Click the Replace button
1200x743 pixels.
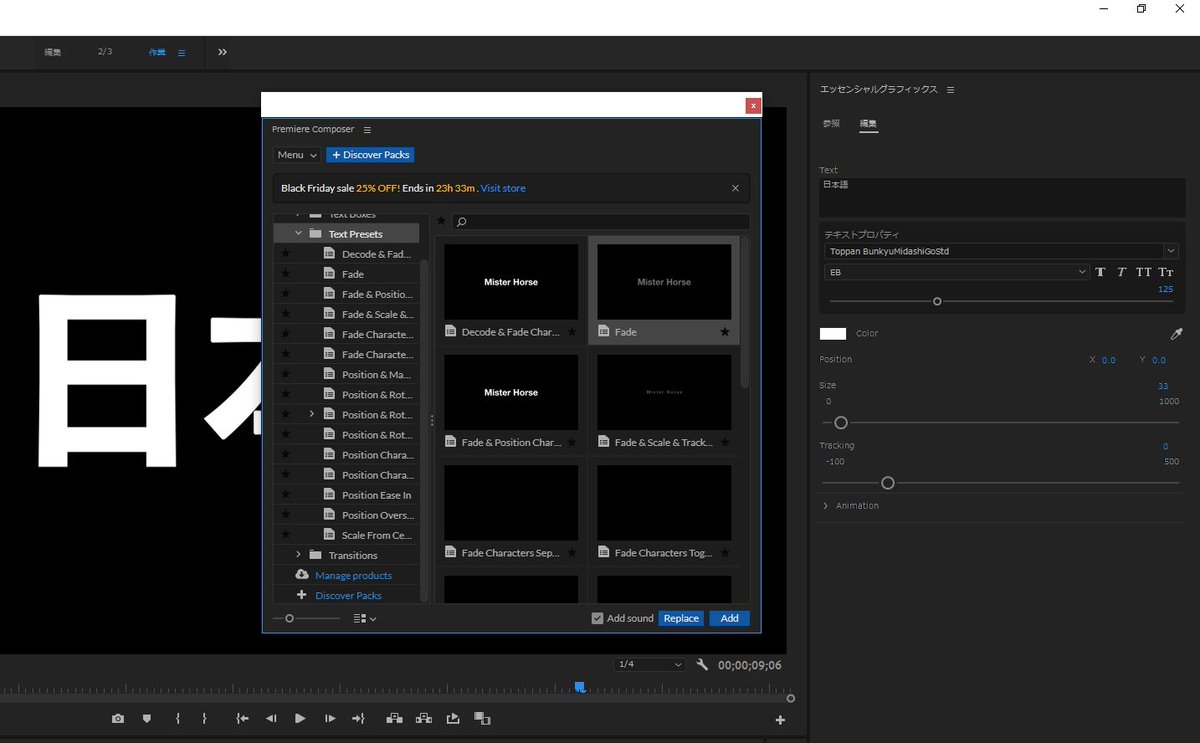[681, 618]
